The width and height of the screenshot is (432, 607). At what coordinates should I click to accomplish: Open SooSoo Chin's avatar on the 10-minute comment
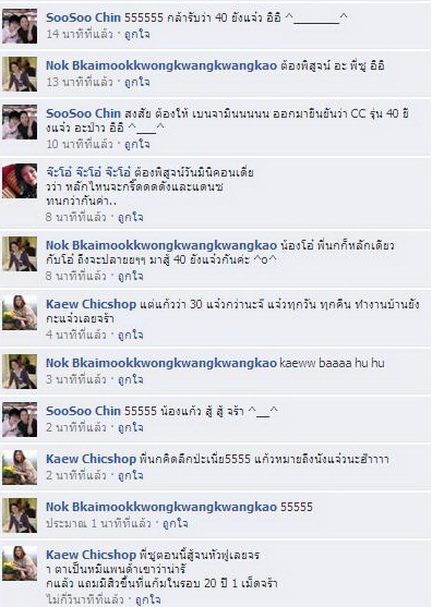(x=20, y=122)
